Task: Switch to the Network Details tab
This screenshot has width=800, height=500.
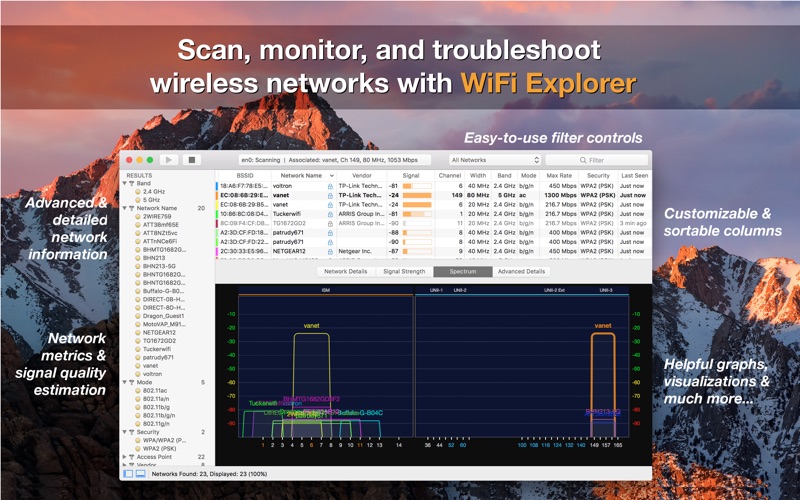Action: [345, 271]
